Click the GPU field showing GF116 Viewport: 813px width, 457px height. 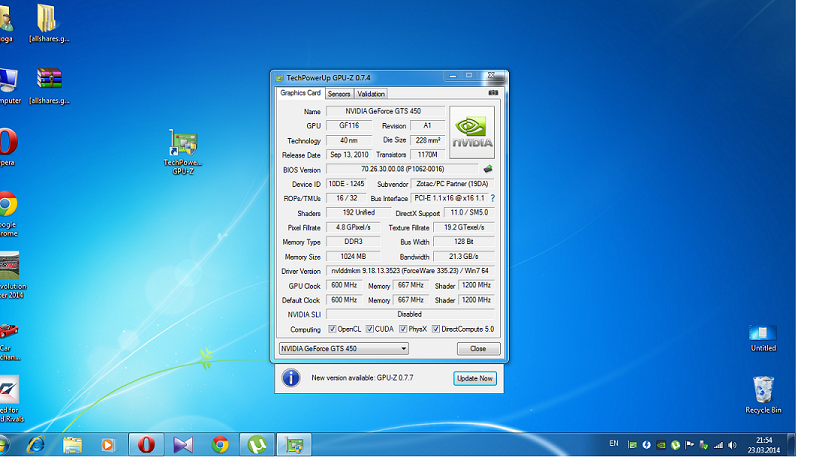tap(349, 126)
